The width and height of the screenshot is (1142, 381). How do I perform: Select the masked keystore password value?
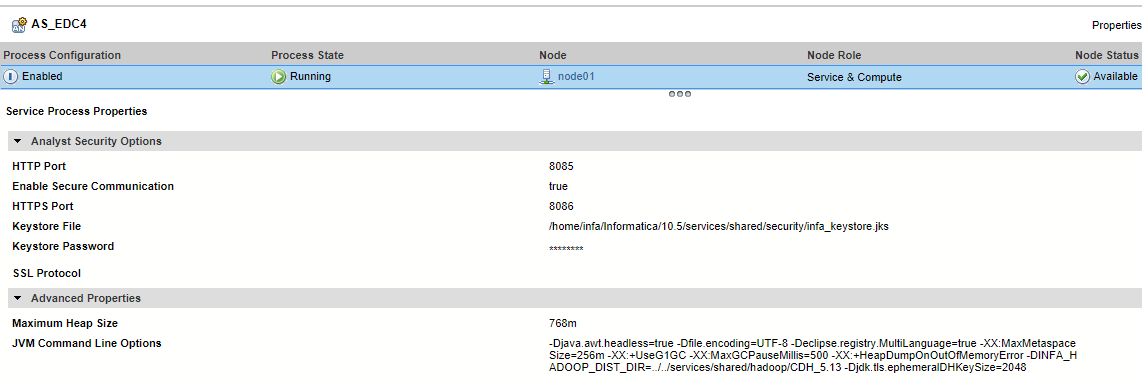pyautogui.click(x=566, y=249)
